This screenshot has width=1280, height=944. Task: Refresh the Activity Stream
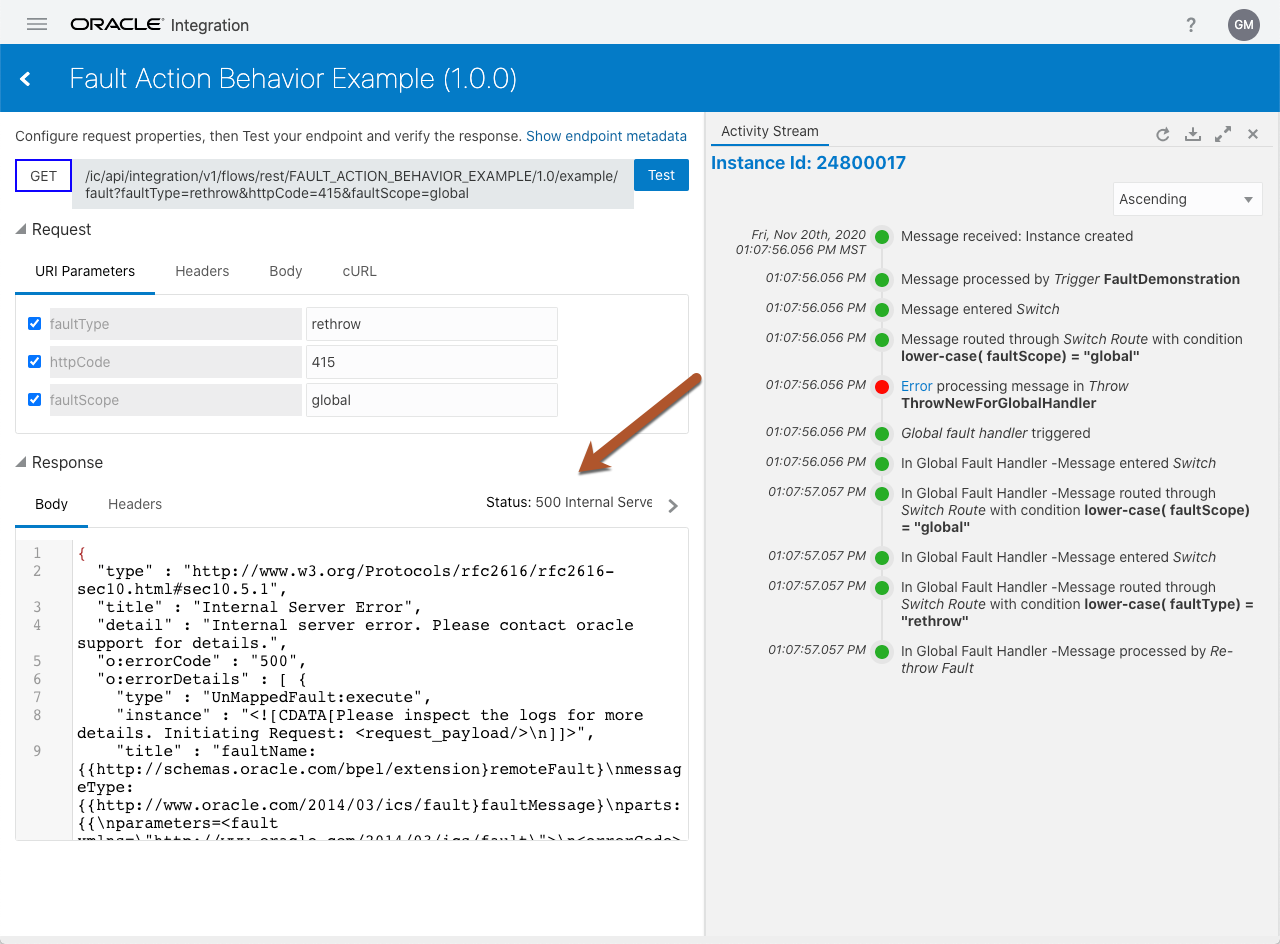pyautogui.click(x=1162, y=134)
